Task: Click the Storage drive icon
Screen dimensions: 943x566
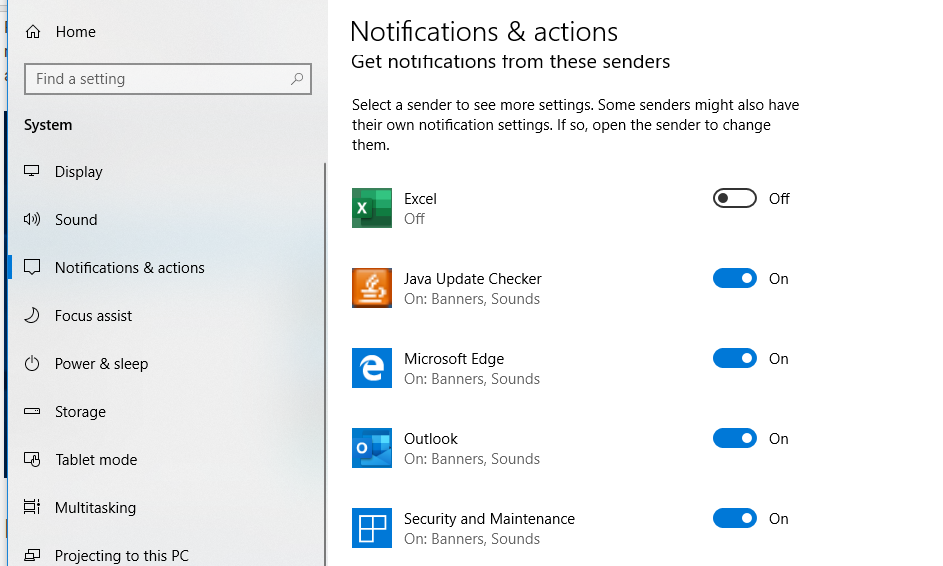Action: pyautogui.click(x=32, y=411)
